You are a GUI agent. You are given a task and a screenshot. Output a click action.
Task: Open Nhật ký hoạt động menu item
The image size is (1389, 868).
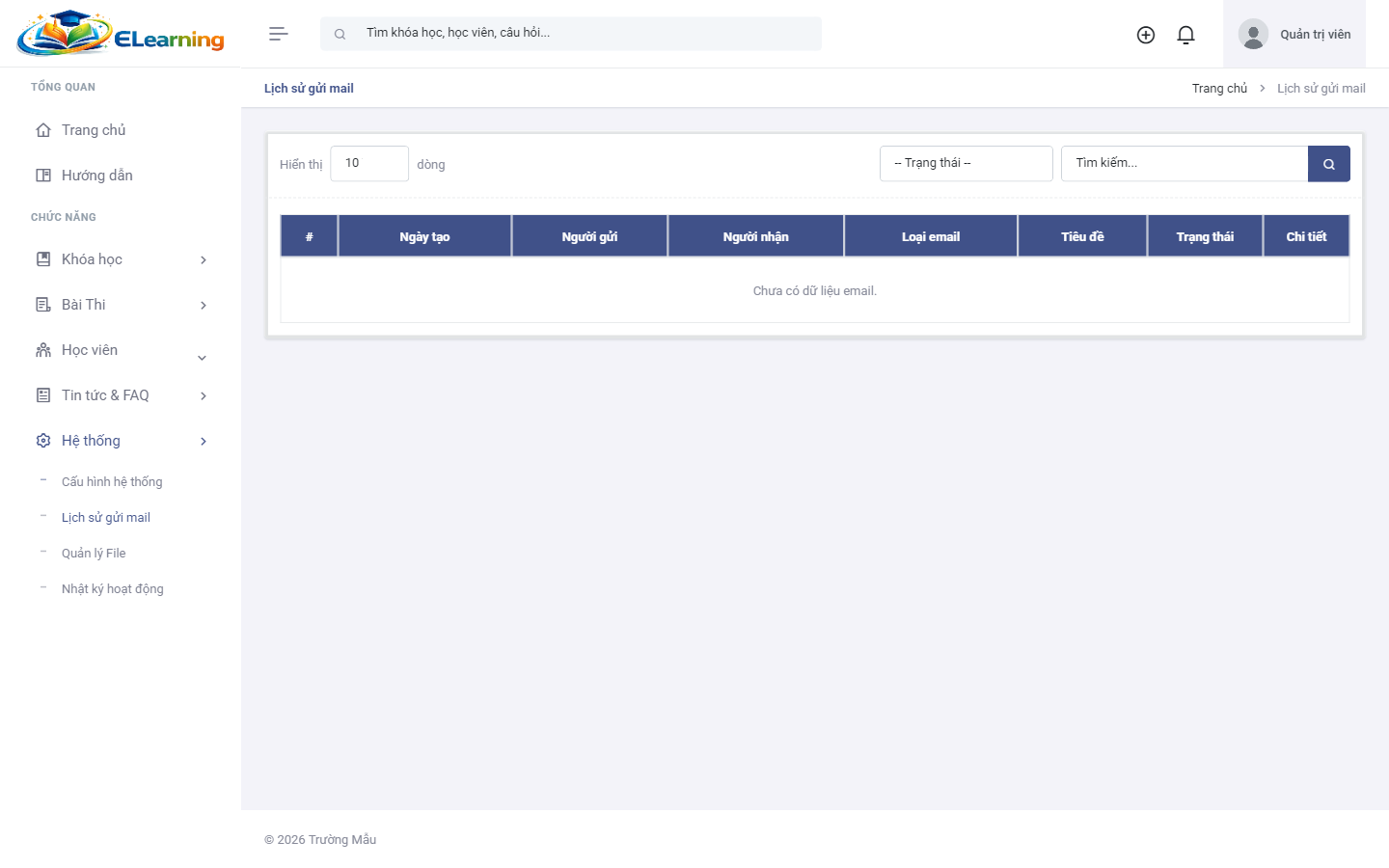click(x=113, y=589)
